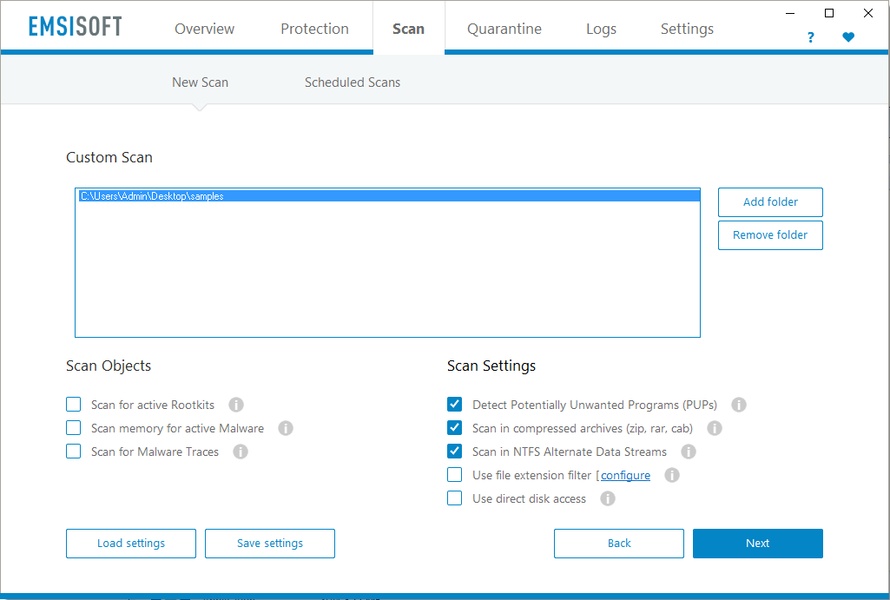Show info for Scan in compressed archives
This screenshot has height=600, width=890.
(x=715, y=428)
